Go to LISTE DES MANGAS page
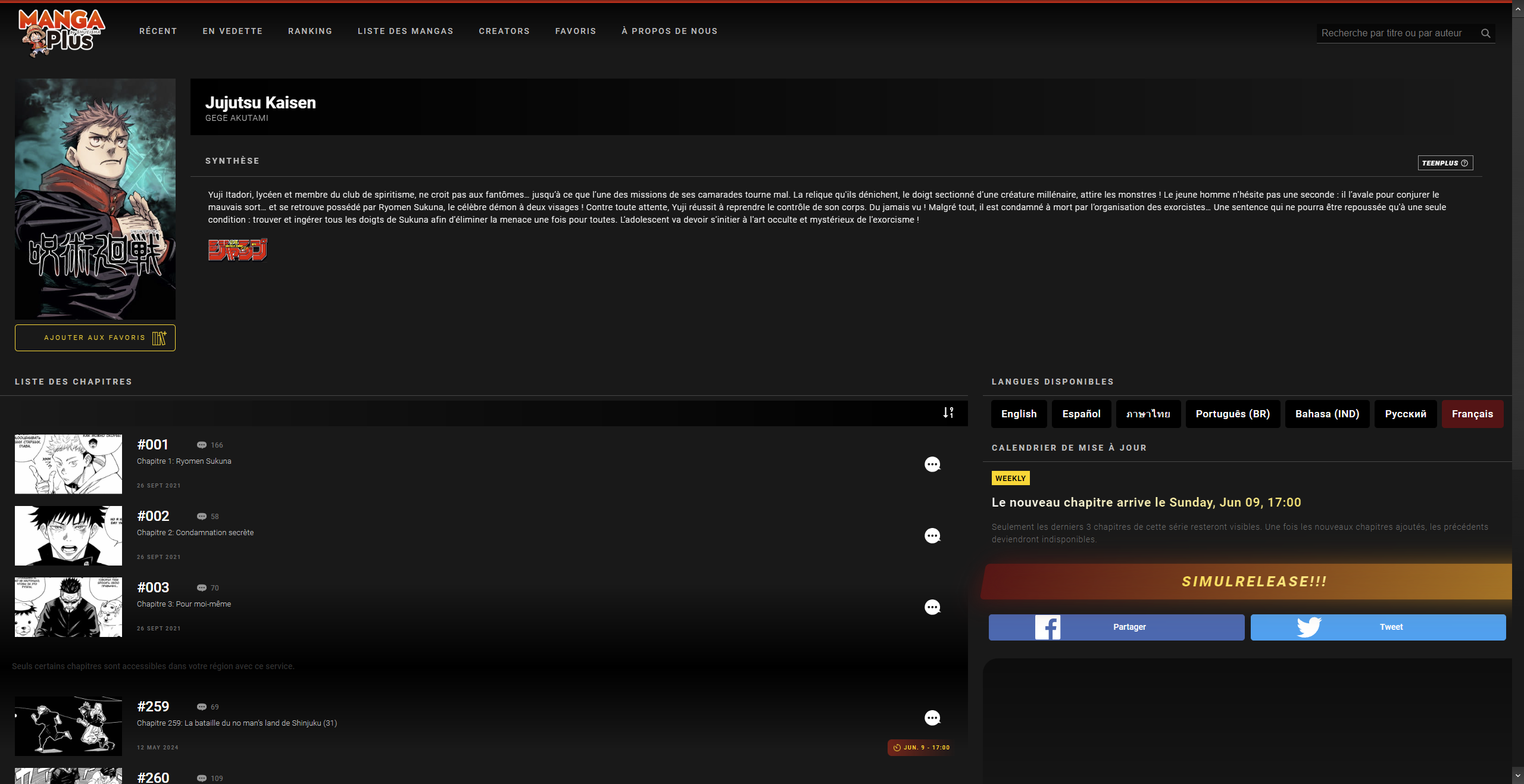 click(405, 31)
